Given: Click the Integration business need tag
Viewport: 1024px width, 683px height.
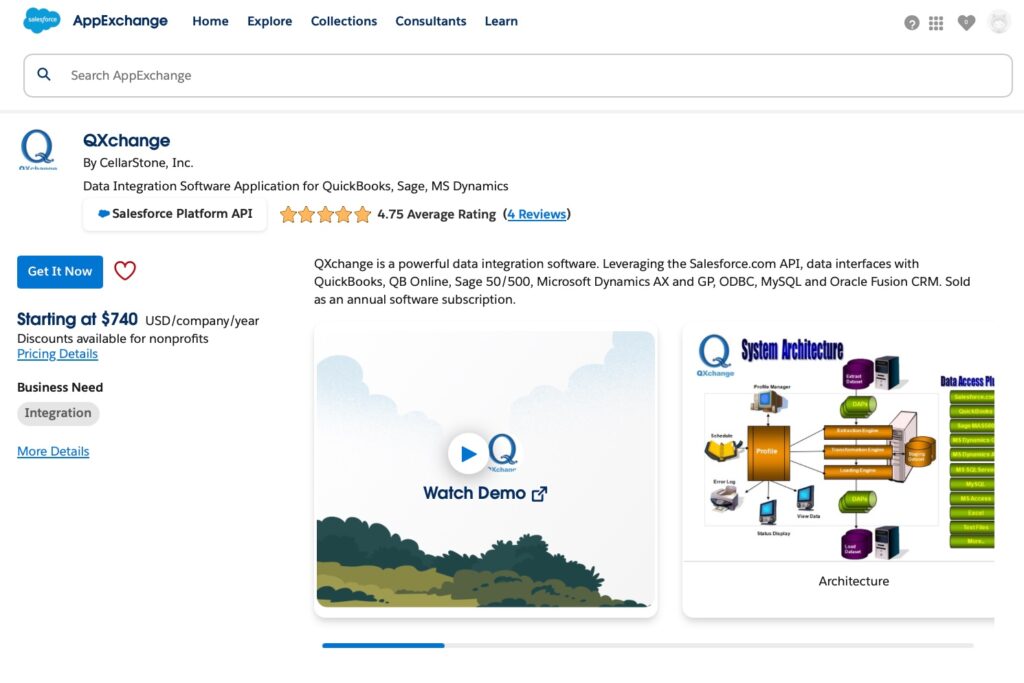Looking at the screenshot, I should [x=58, y=413].
